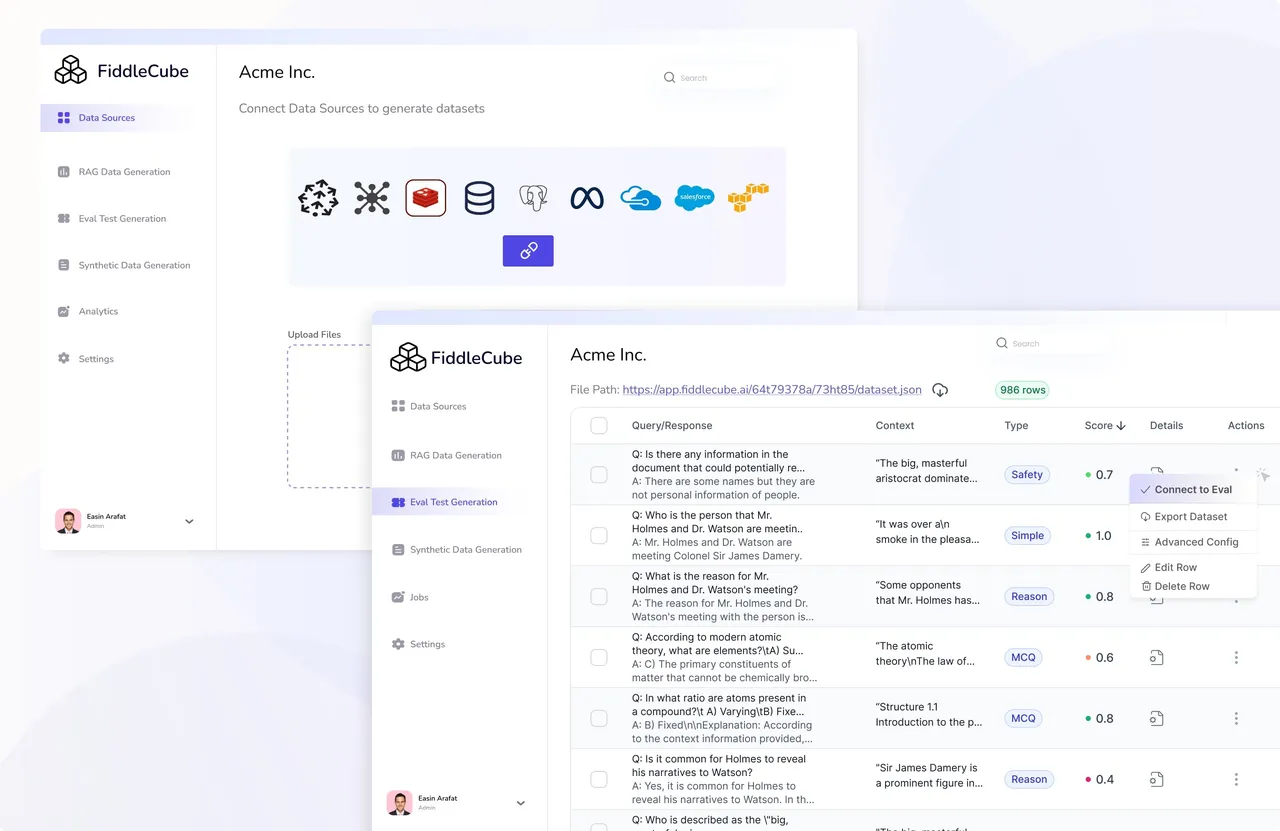
Task: Expand user profile chevron in back window
Action: 189,521
